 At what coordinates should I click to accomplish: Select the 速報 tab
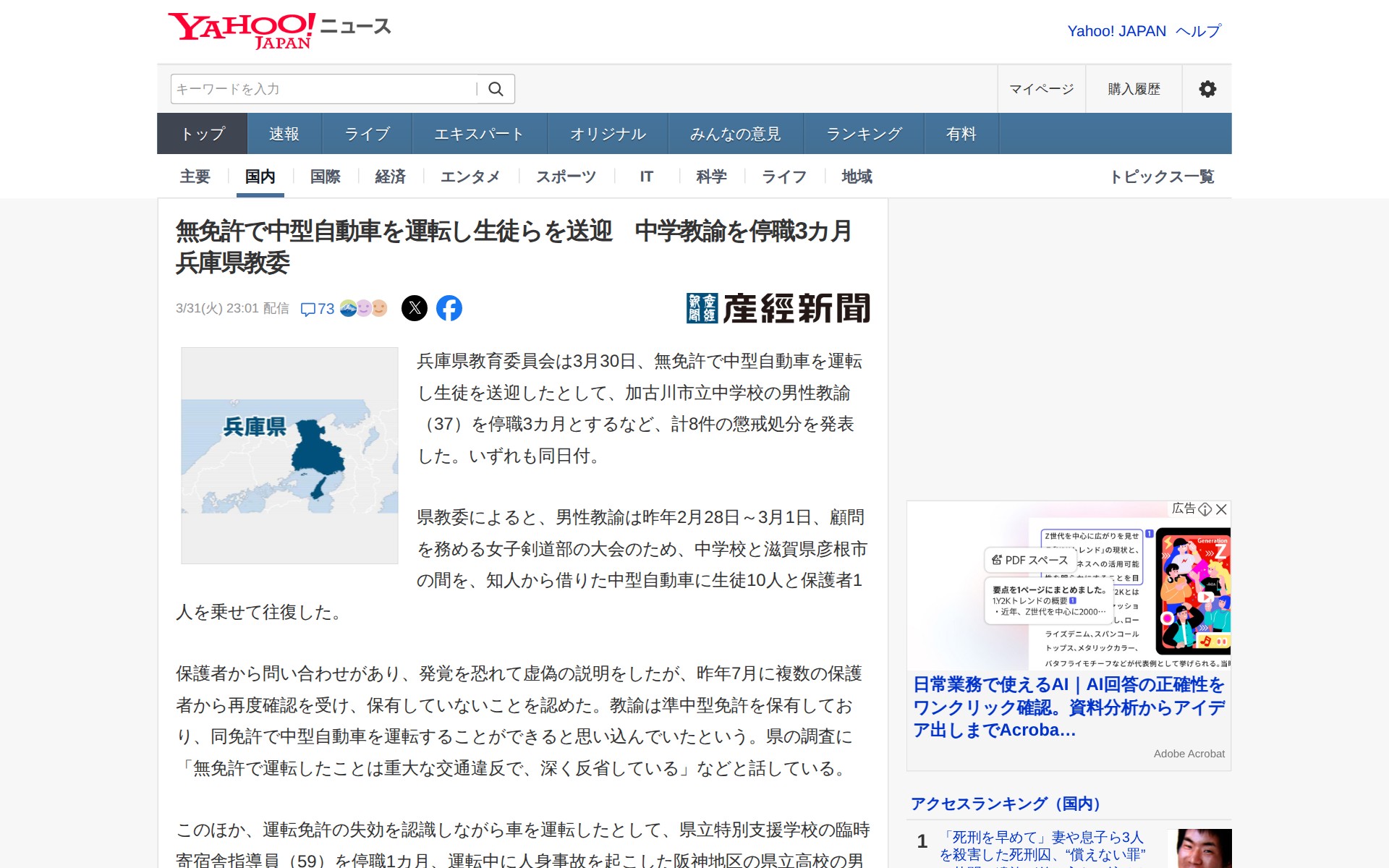[284, 134]
